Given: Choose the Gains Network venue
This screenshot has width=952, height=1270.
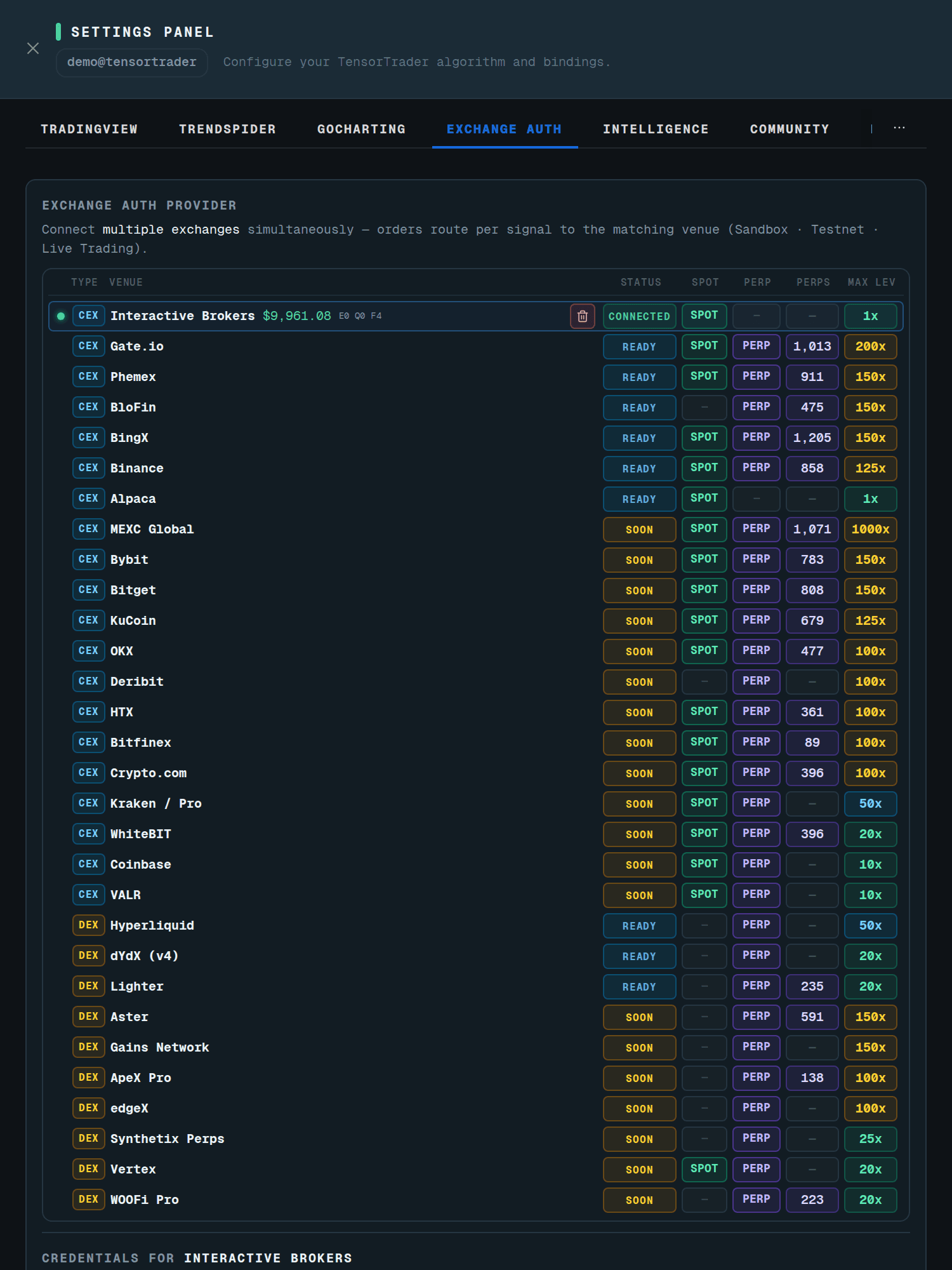Looking at the screenshot, I should (x=476, y=1048).
